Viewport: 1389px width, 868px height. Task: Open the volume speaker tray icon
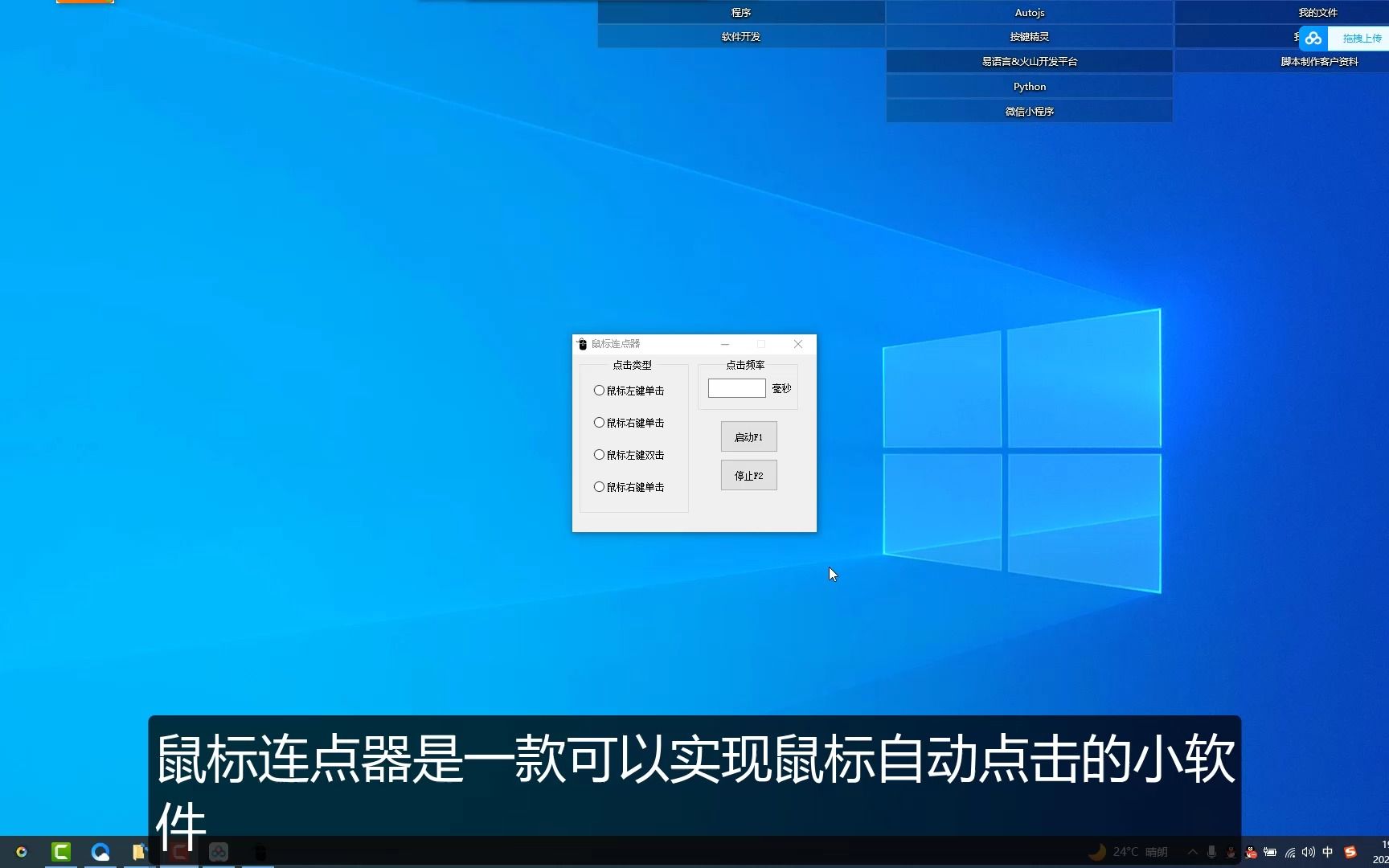pos(1309,852)
